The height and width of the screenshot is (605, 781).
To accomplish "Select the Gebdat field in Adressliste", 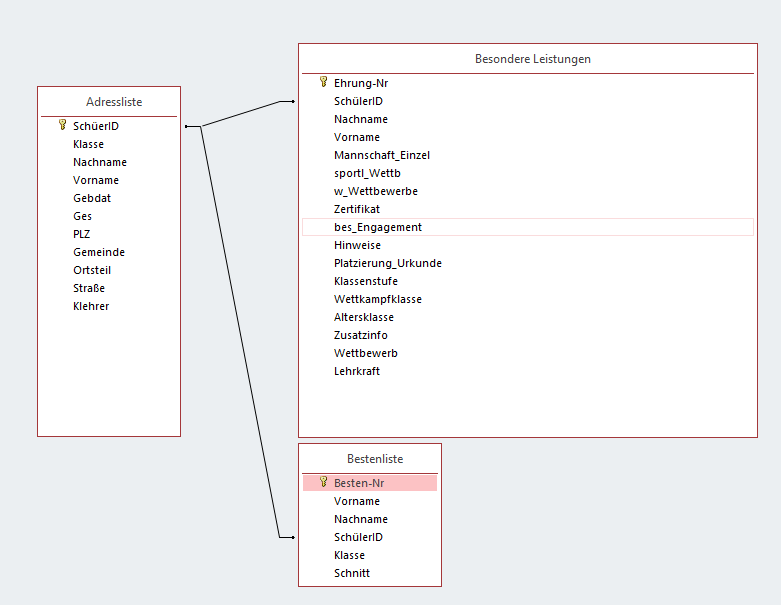I will pyautogui.click(x=91, y=198).
